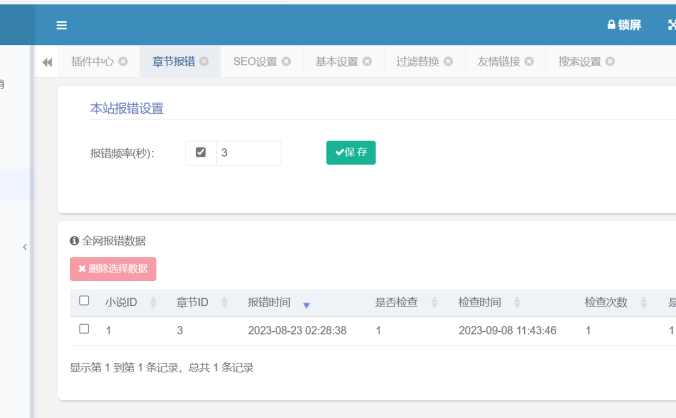Switch to the 基本设置 tab
The image size is (676, 418).
click(x=336, y=62)
